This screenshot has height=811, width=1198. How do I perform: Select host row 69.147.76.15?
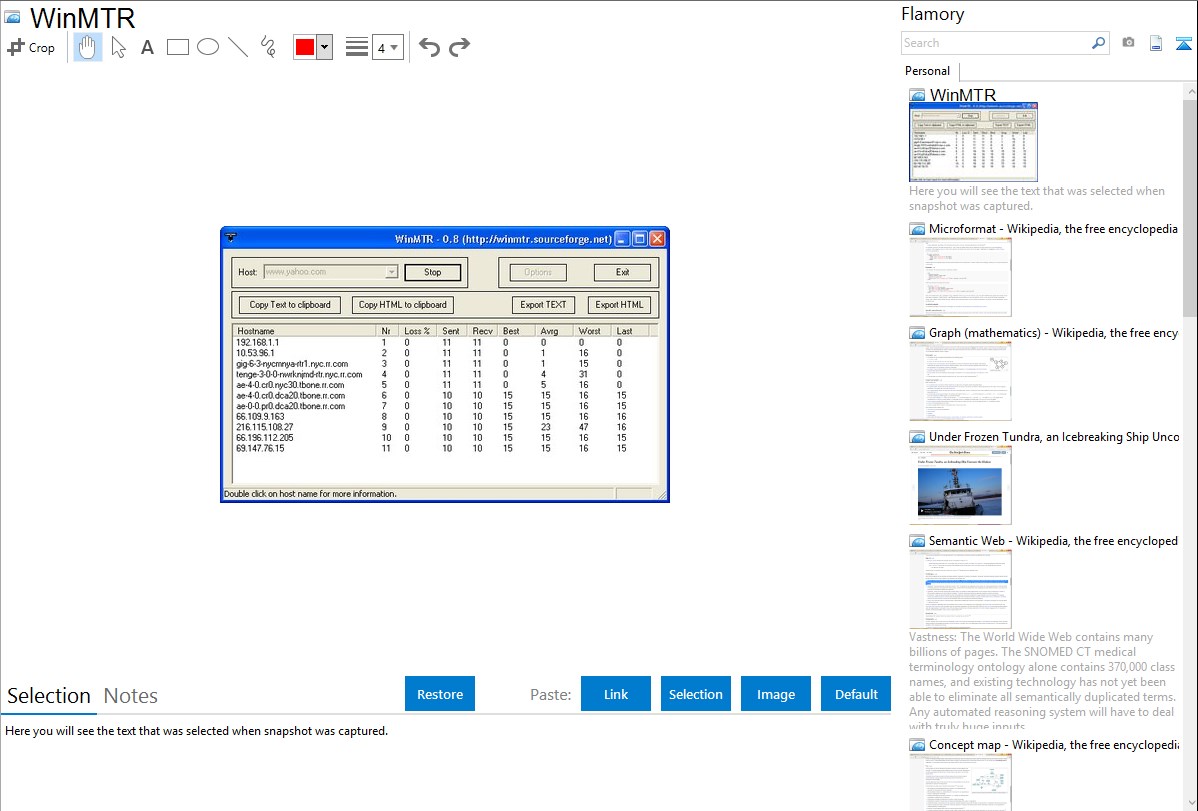pyautogui.click(x=443, y=449)
